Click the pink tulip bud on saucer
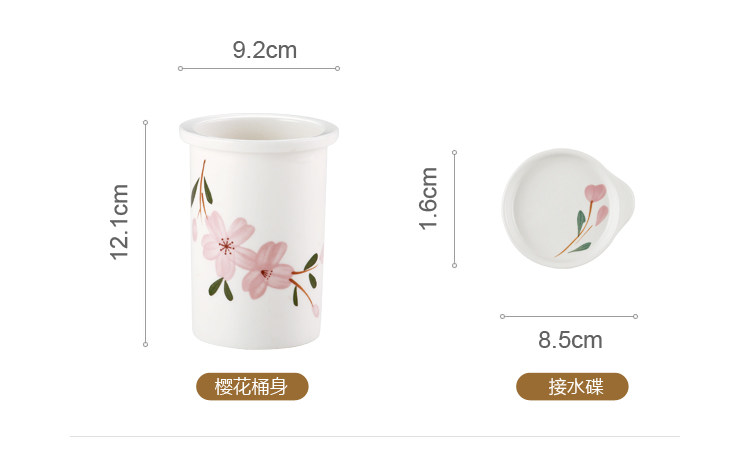The width and height of the screenshot is (750, 460). tap(595, 192)
